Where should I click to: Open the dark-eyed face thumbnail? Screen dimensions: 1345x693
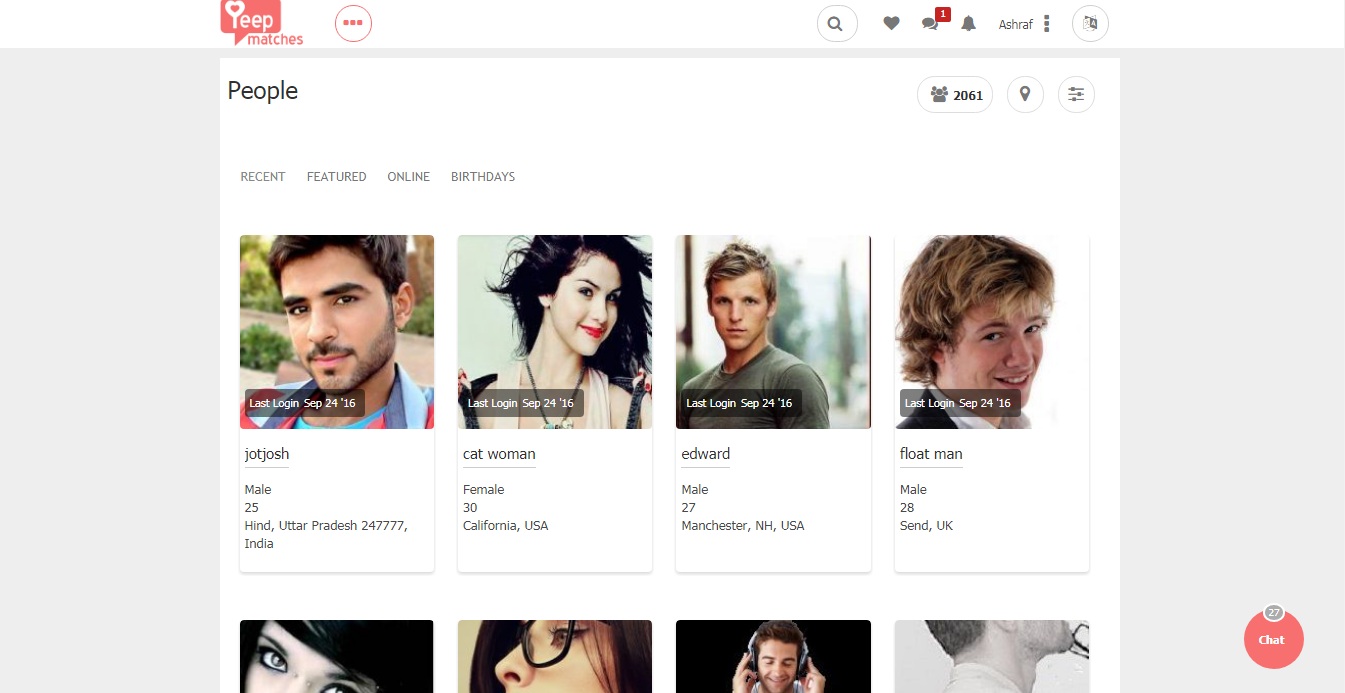pyautogui.click(x=337, y=656)
